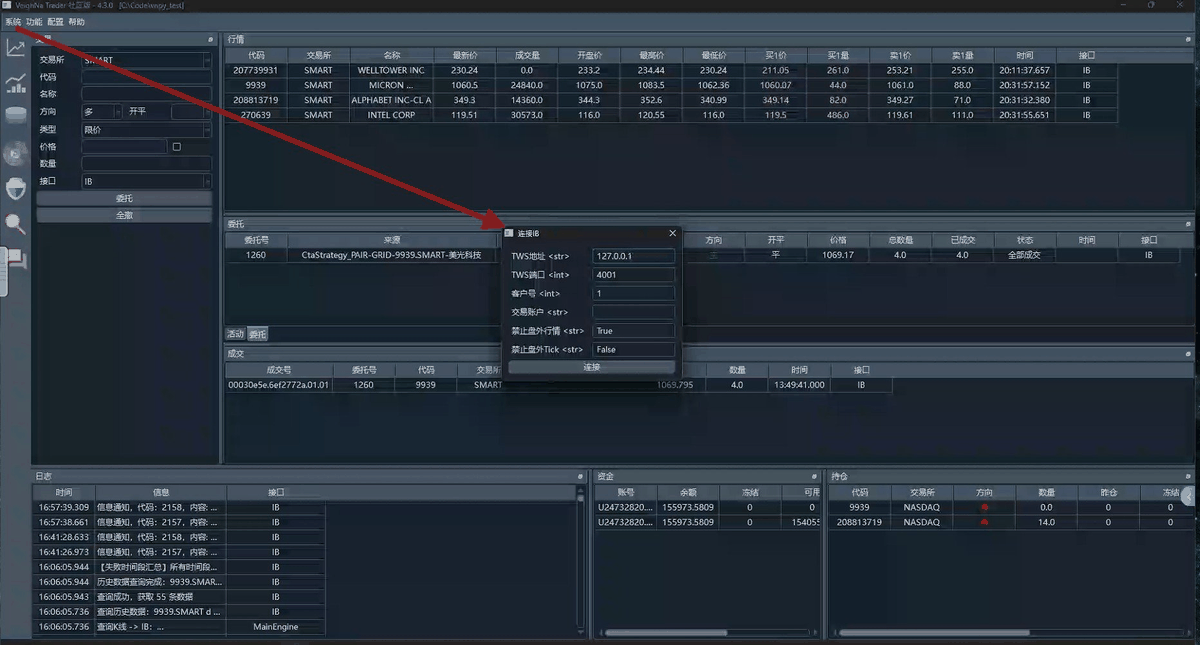Click the 代码 input field in the trading panel
Viewport: 1200px width, 645px height.
pyautogui.click(x=147, y=77)
